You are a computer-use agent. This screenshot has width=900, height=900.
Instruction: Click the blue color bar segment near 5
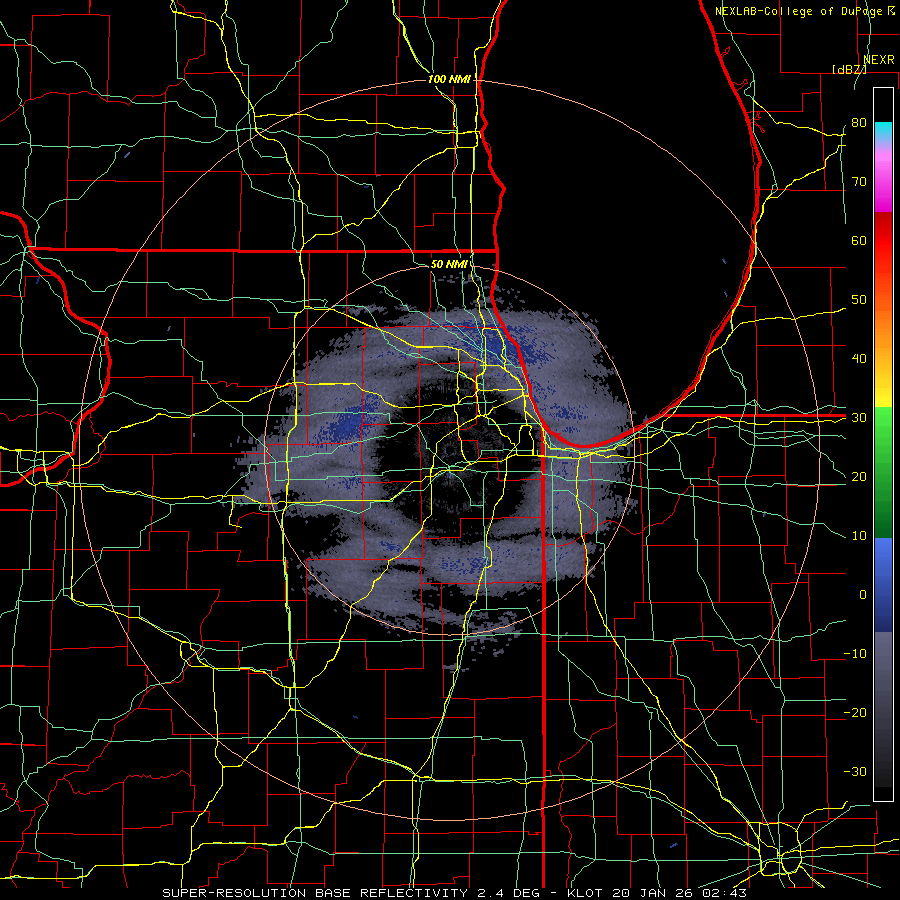coord(883,565)
